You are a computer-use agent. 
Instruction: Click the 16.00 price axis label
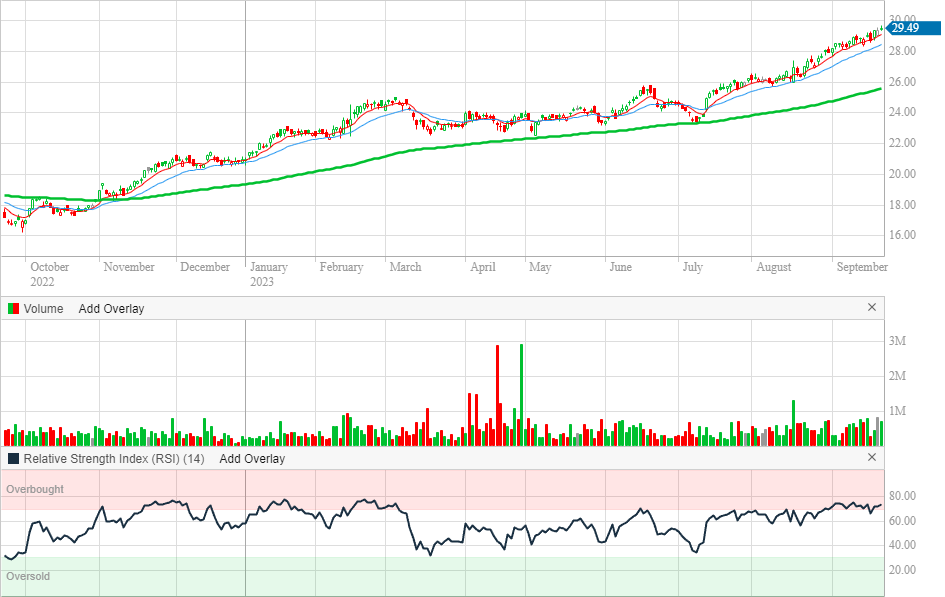[903, 236]
